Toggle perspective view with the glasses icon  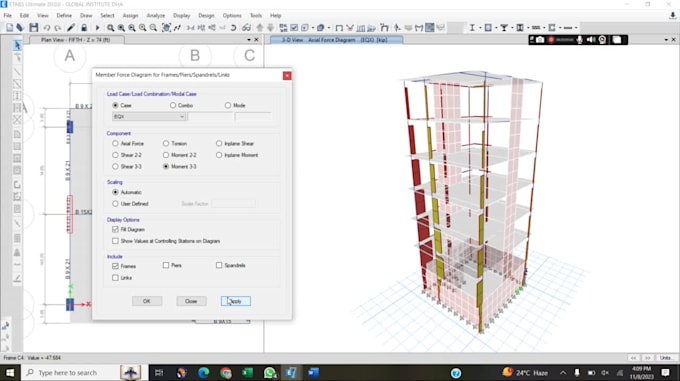pyautogui.click(x=246, y=28)
